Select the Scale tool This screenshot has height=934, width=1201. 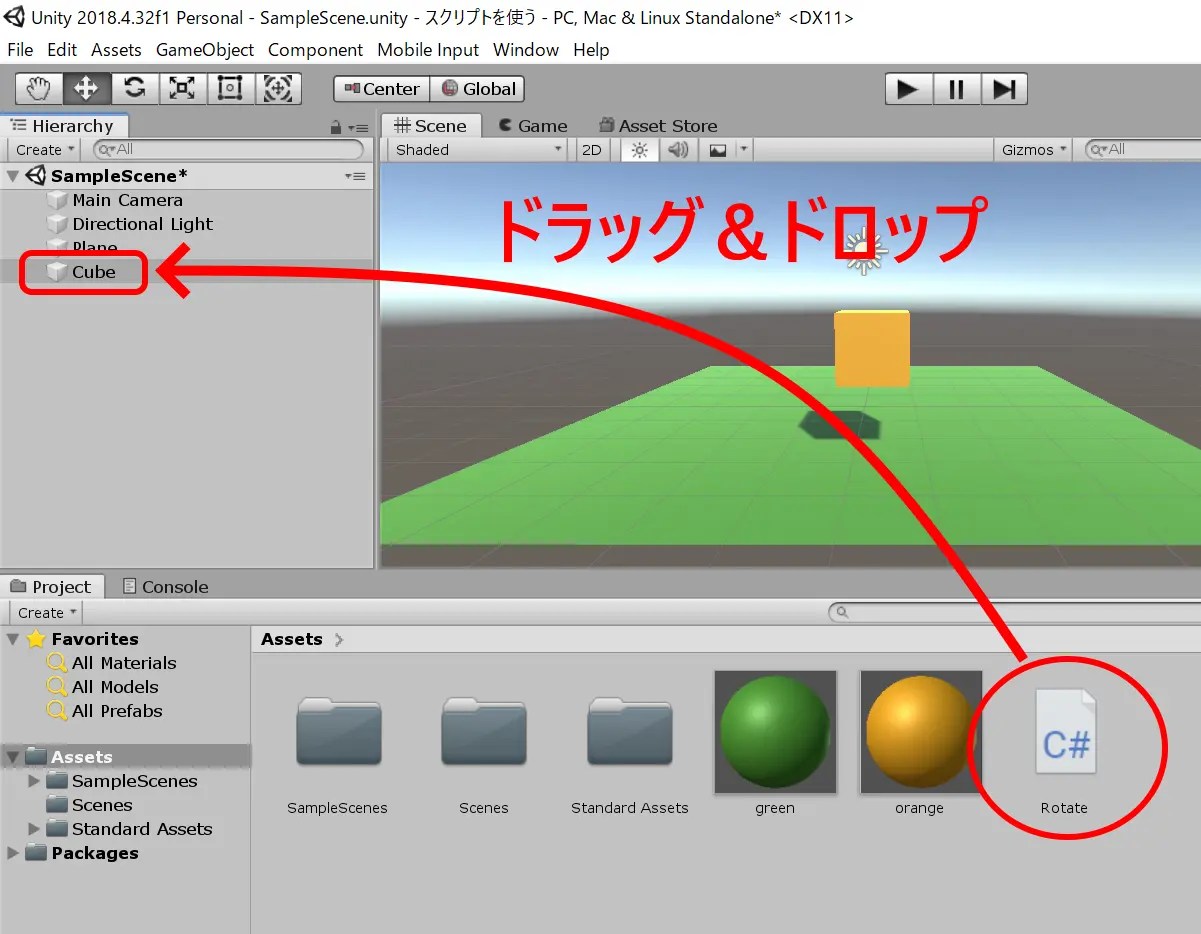pyautogui.click(x=183, y=89)
